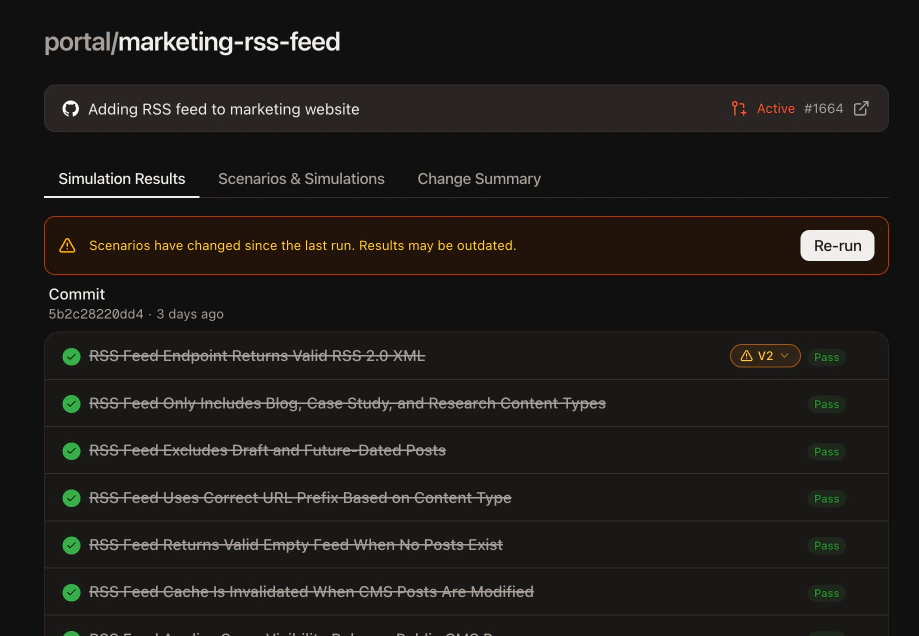Click the commit hash 5b2c28220dd4
Screen dimensions: 919x636
coord(95,314)
